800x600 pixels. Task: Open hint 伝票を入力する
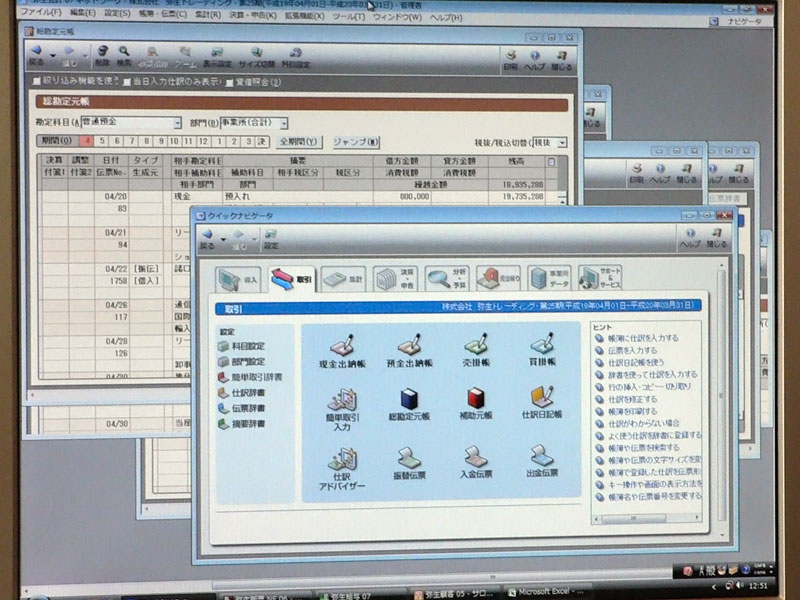[626, 350]
